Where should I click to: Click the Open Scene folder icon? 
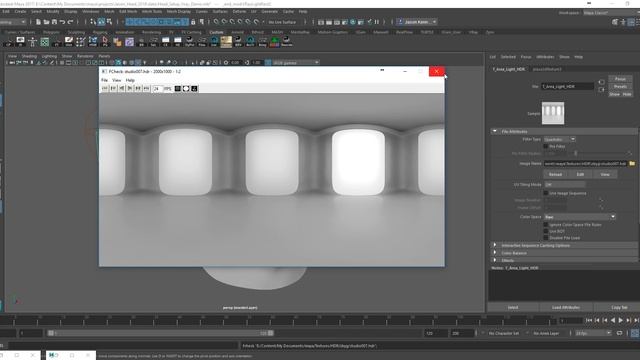pos(46,22)
